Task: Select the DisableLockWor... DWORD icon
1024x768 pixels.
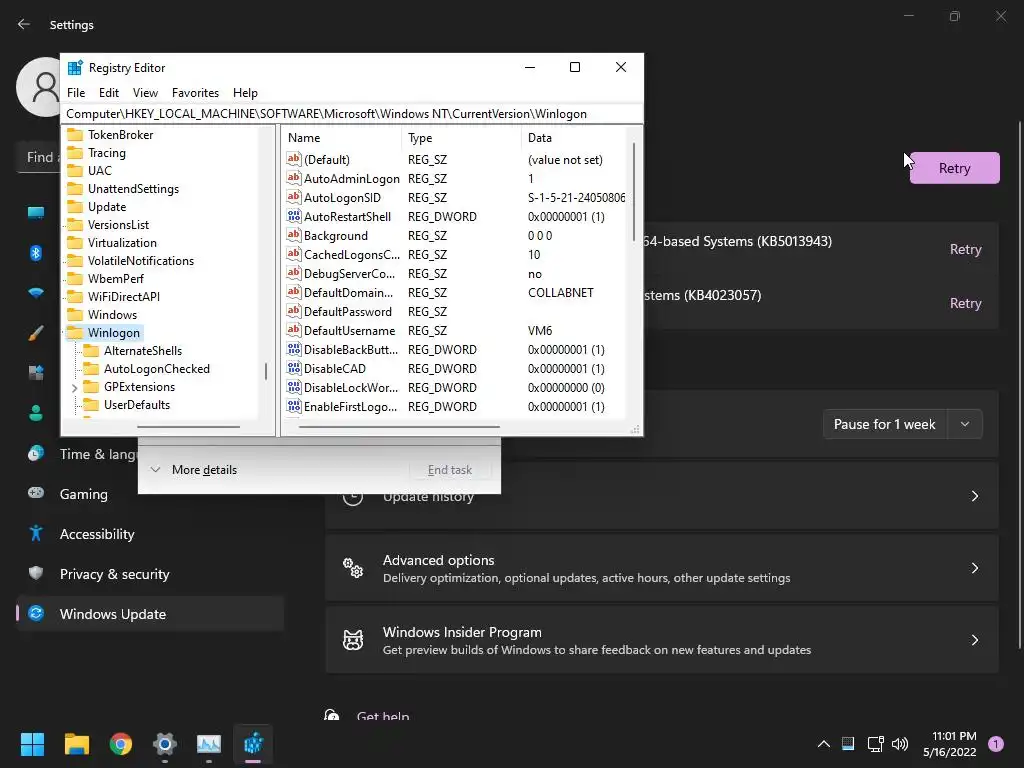Action: point(294,386)
